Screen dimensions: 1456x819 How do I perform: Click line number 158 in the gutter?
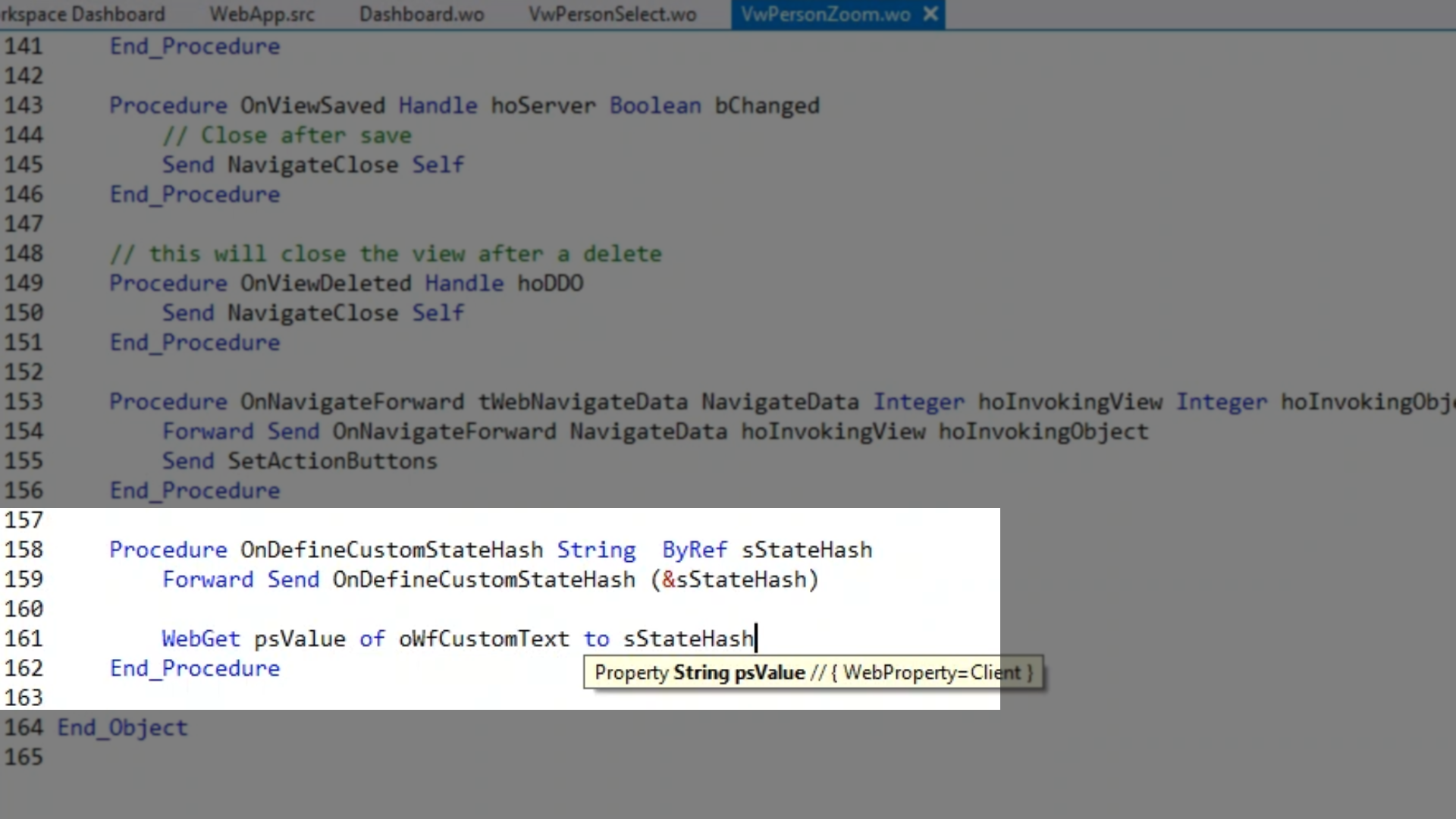[x=24, y=550]
